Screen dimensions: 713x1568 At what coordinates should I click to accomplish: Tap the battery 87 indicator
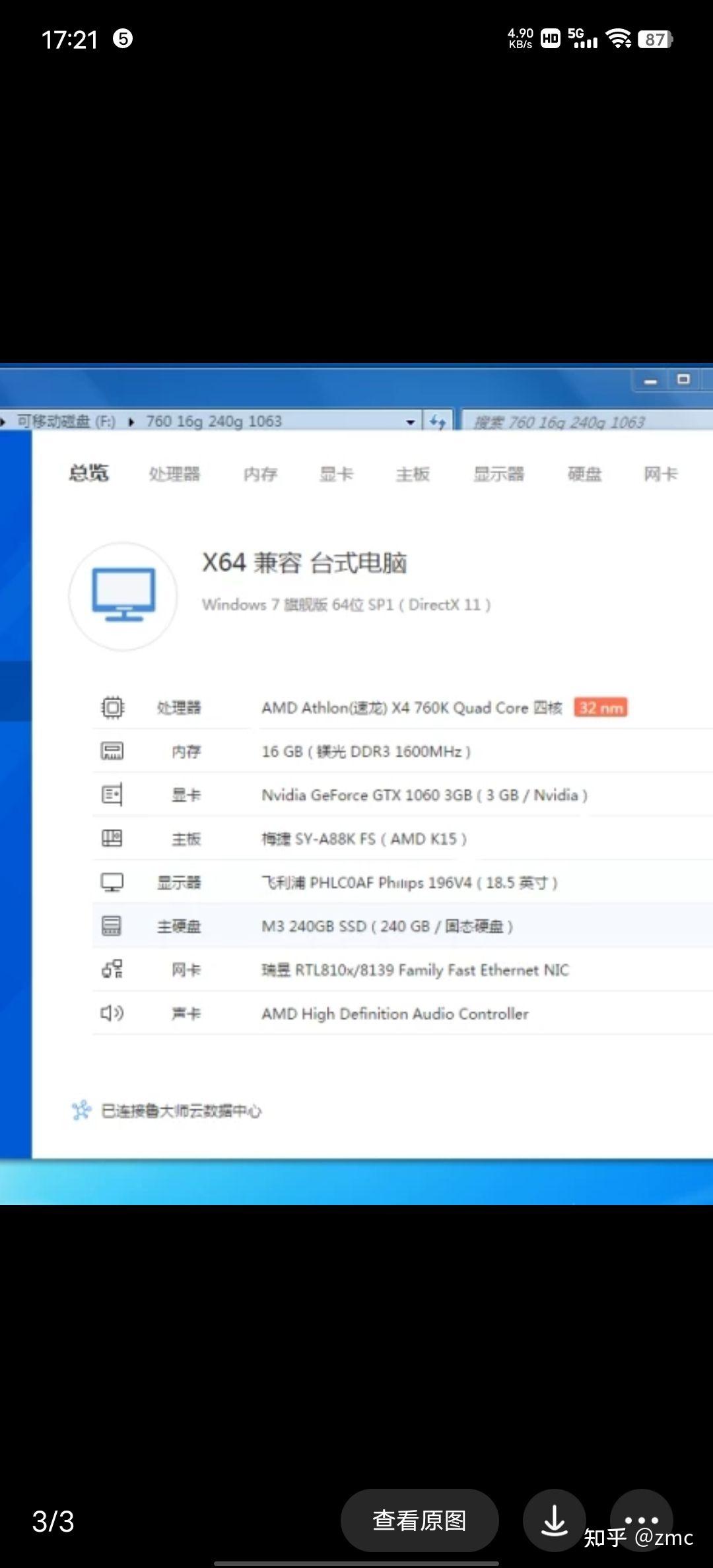click(656, 40)
